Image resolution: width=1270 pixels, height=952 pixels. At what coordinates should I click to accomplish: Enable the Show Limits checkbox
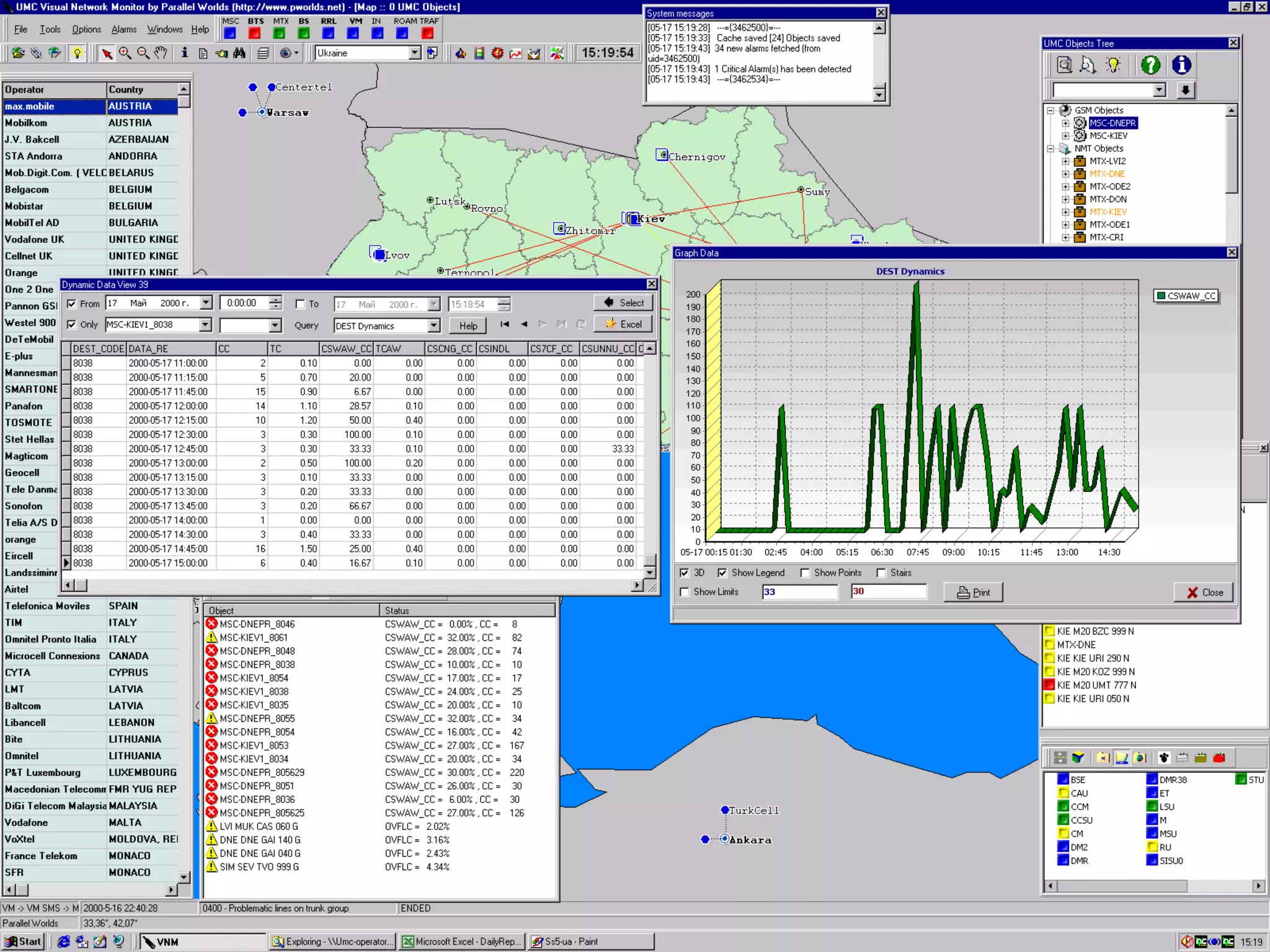(684, 592)
